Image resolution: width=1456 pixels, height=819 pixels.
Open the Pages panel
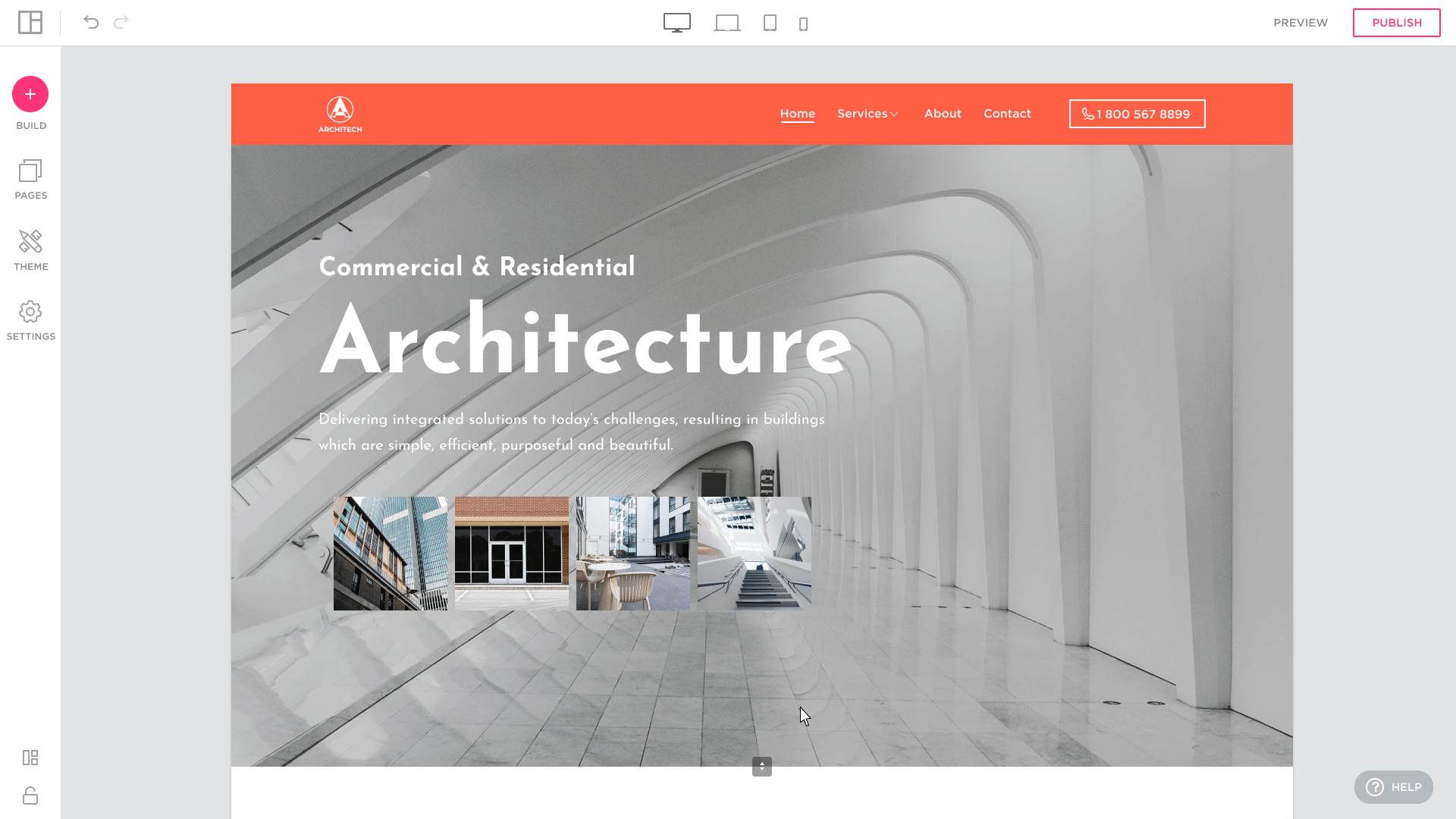(30, 180)
